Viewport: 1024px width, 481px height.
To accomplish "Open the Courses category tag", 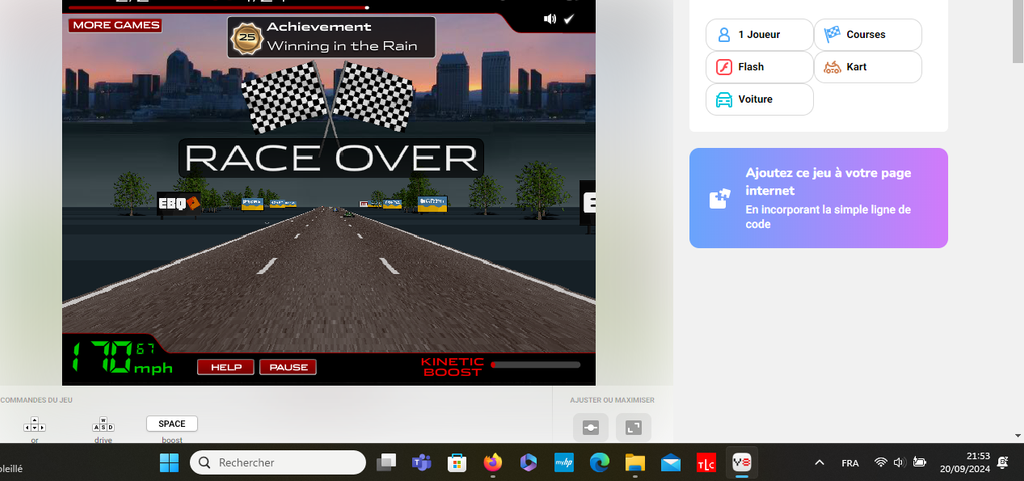I will pos(867,35).
